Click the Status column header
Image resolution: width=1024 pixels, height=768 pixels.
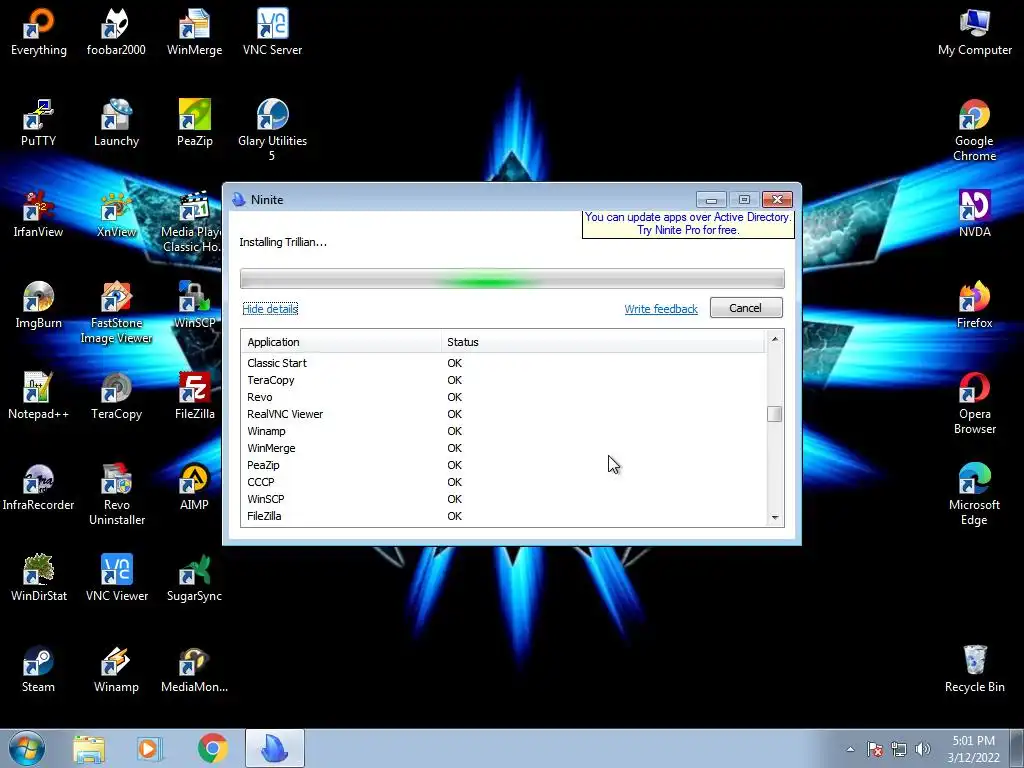(603, 342)
